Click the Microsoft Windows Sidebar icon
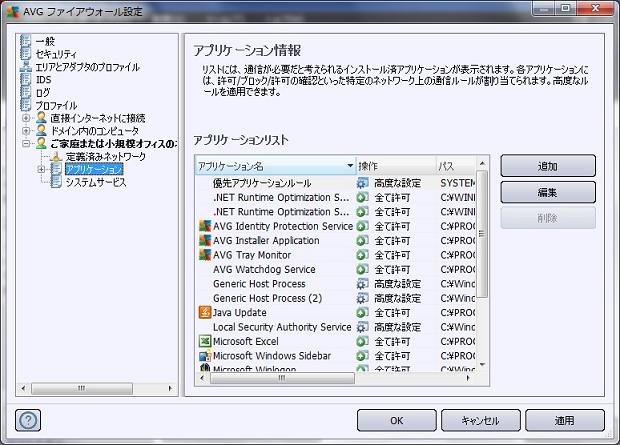 click(x=205, y=356)
